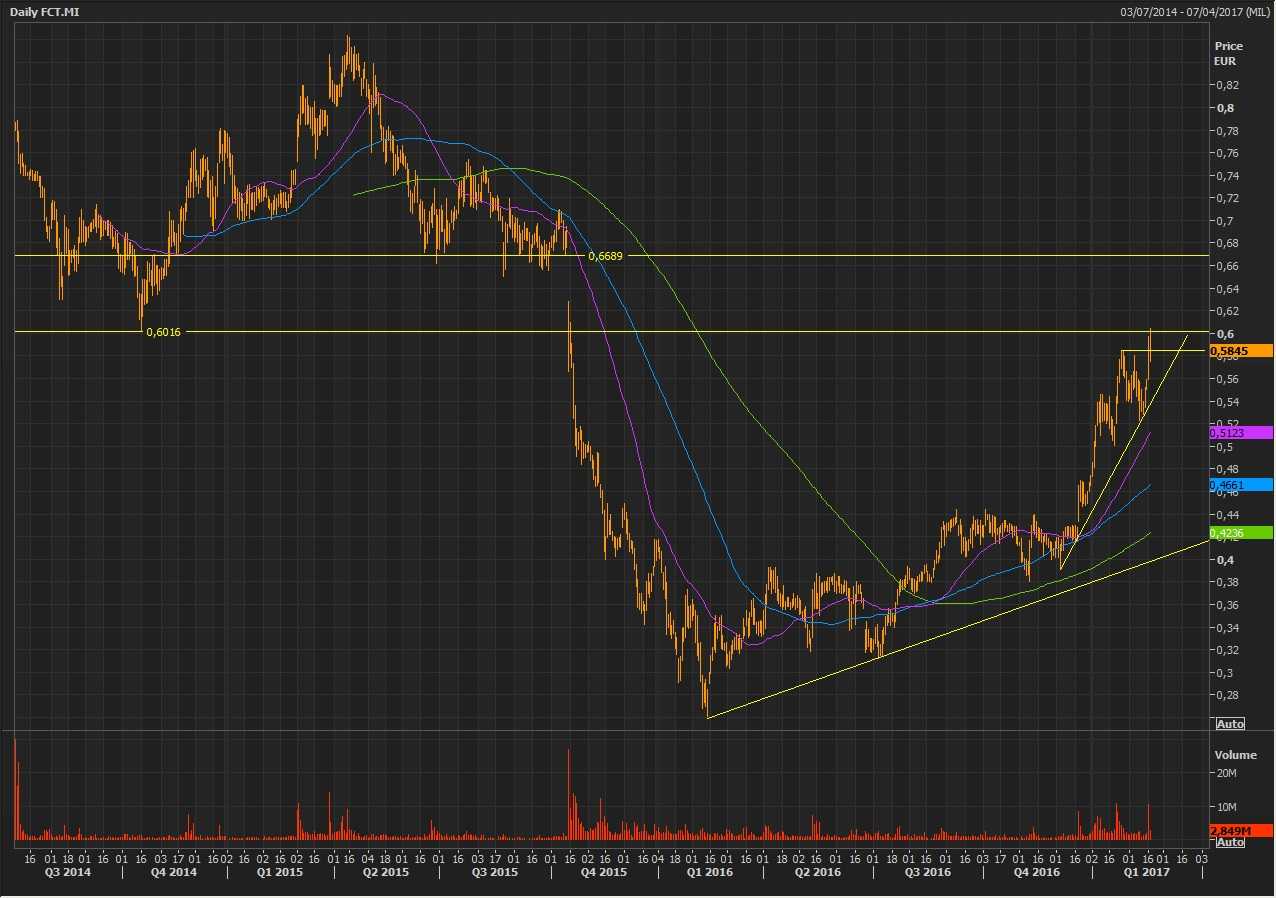Click the Price EUR axis label
Image resolution: width=1276 pixels, height=898 pixels.
(1228, 53)
